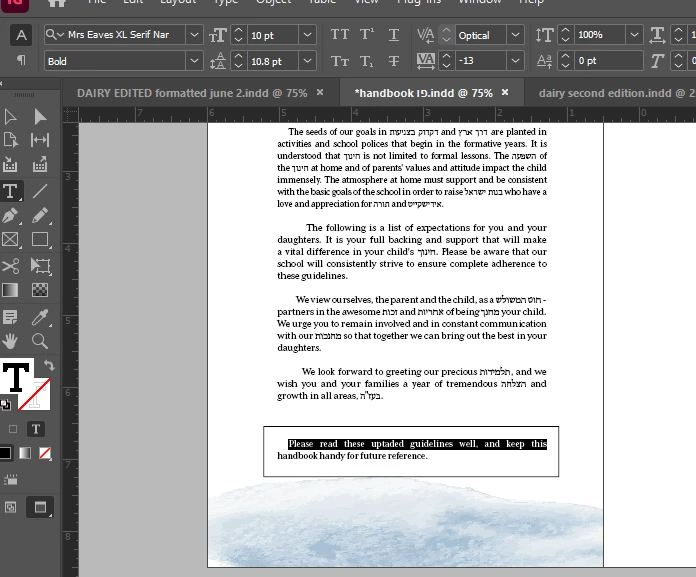Switch to Preview screen mode

(40, 507)
